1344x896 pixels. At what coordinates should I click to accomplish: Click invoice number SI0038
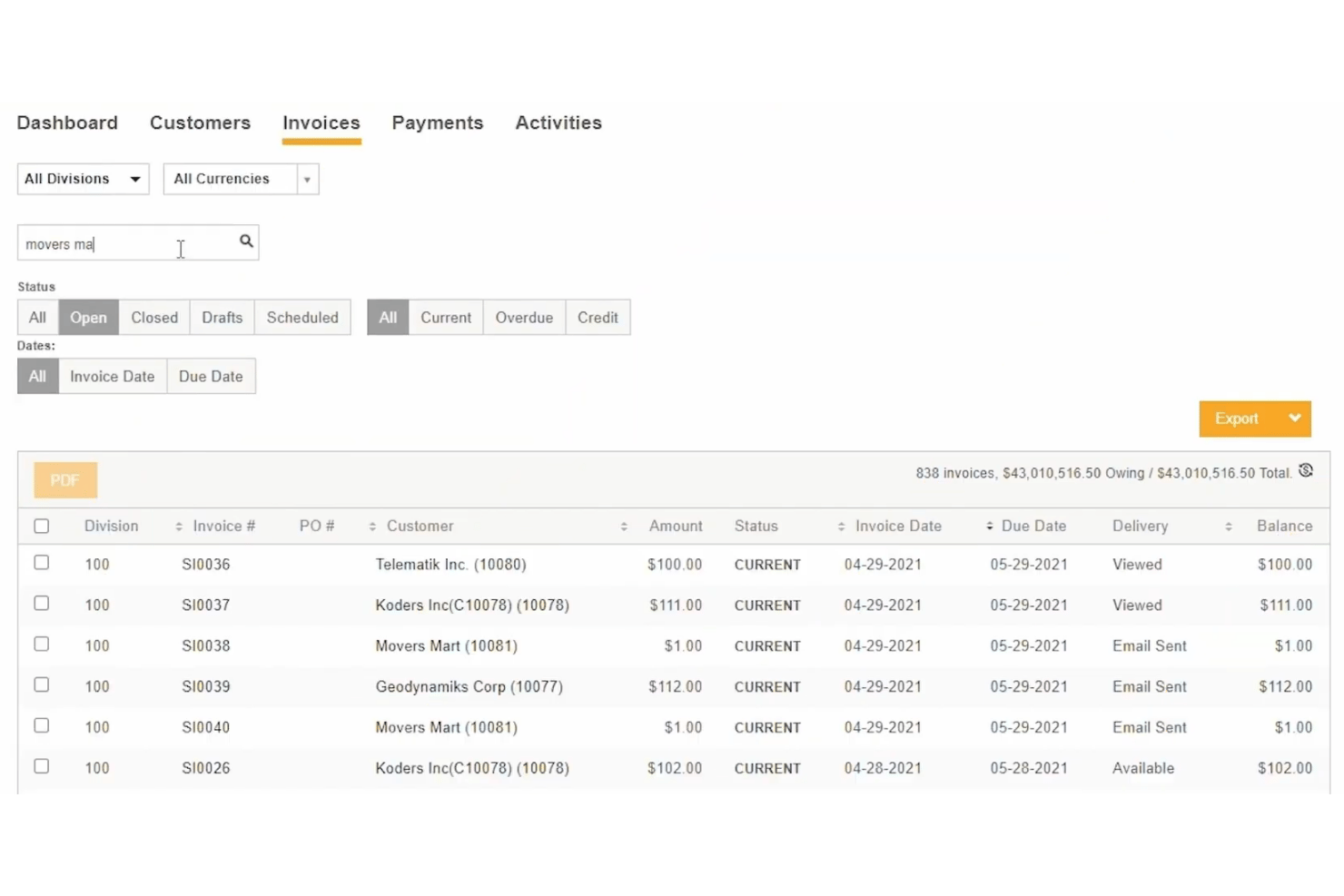pyautogui.click(x=206, y=646)
